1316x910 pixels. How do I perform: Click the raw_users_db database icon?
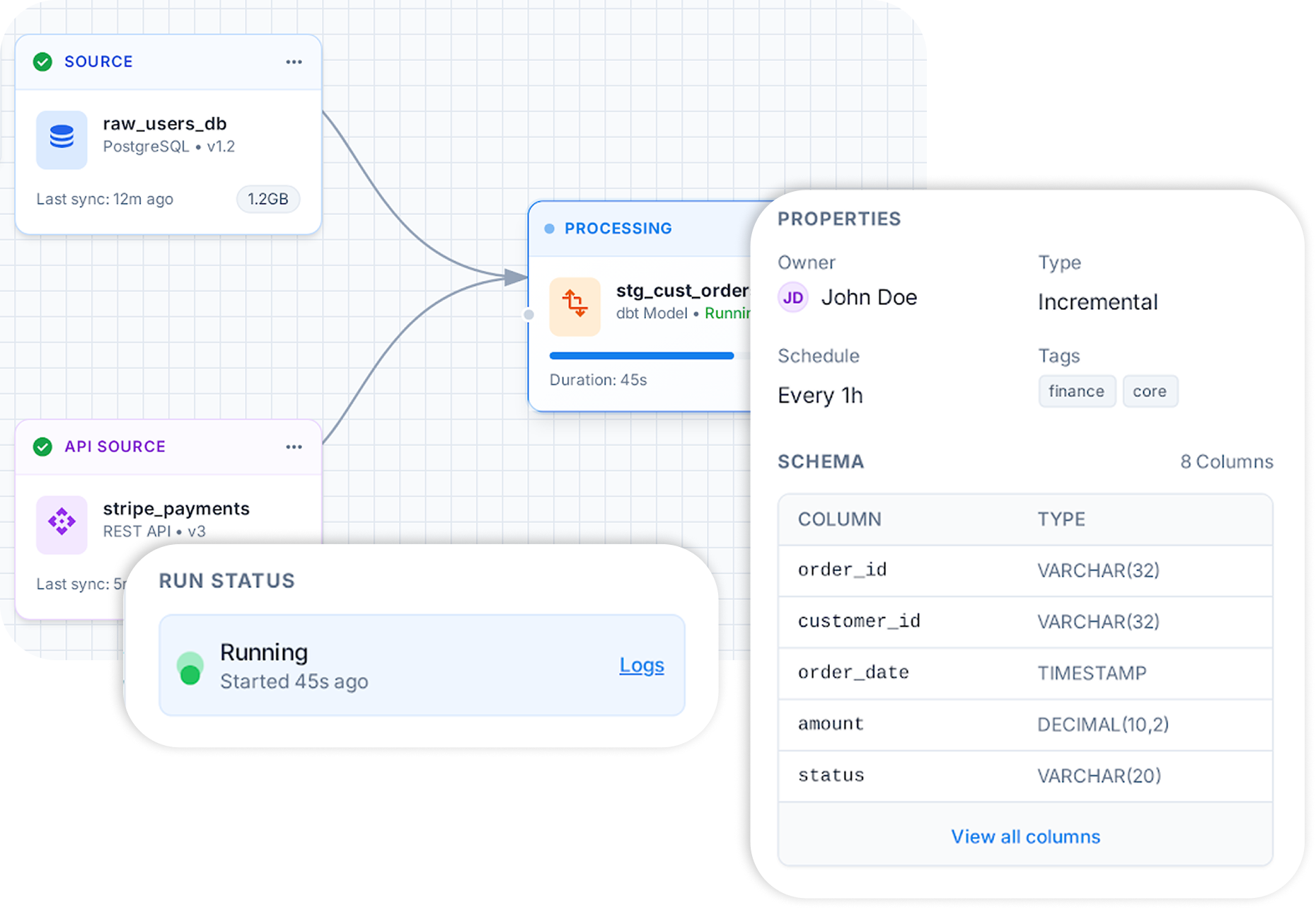[62, 139]
